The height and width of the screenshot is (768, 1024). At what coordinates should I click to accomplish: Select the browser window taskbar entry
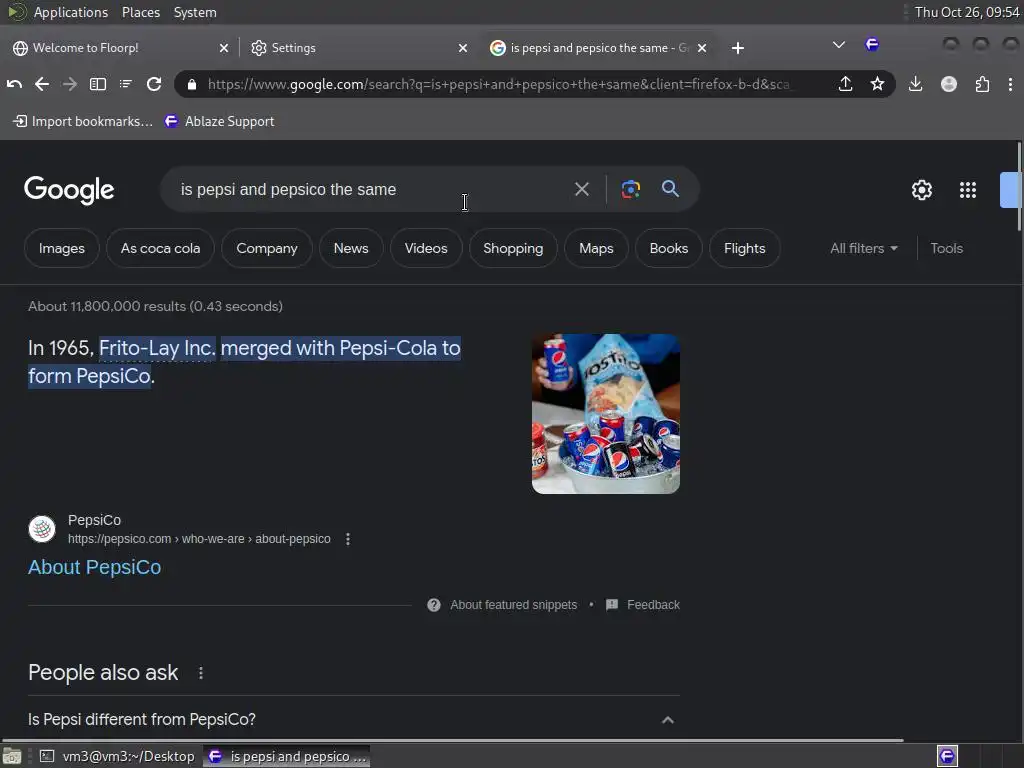tap(287, 757)
